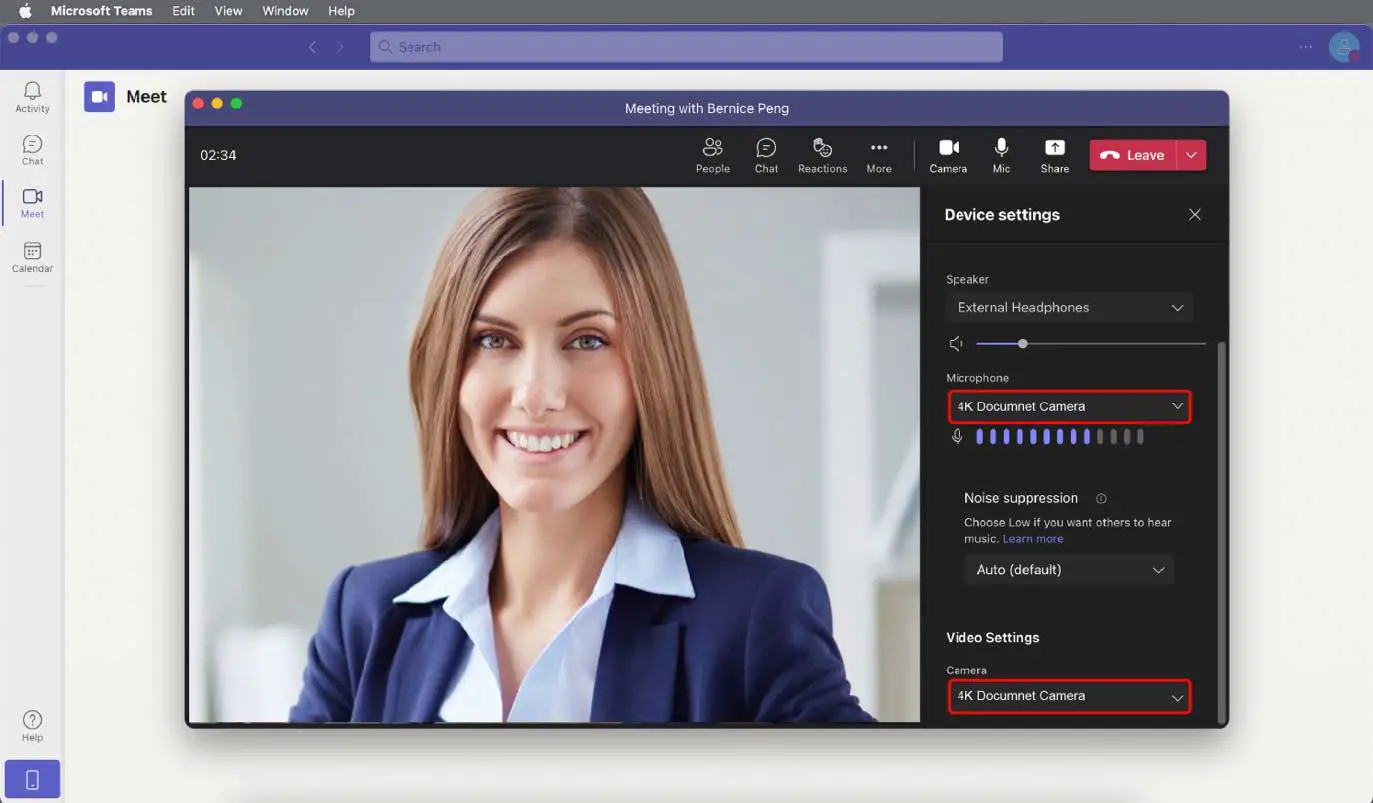Viewport: 1373px width, 803px height.
Task: Open the Edit menu
Action: pos(183,11)
